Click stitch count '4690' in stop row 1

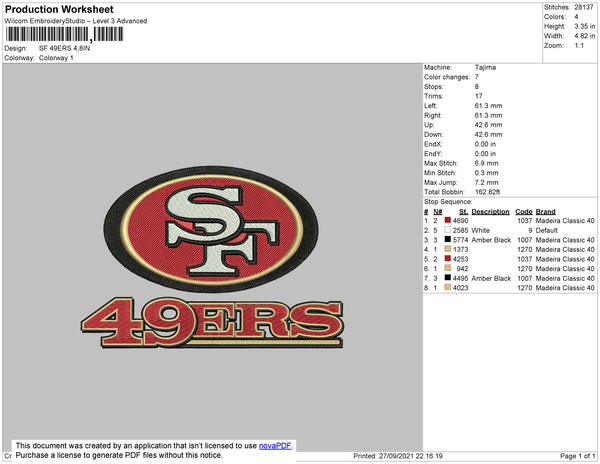460,221
